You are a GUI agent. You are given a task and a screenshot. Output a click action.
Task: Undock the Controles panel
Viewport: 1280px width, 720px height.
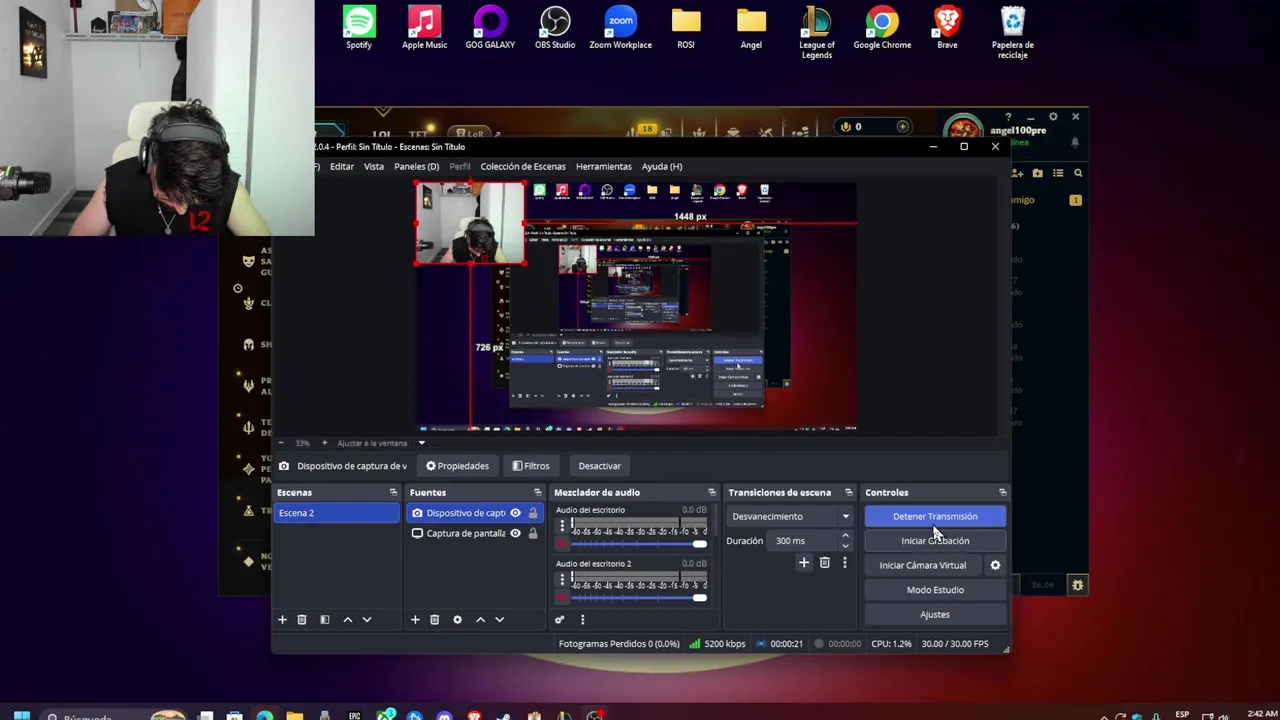click(1002, 492)
